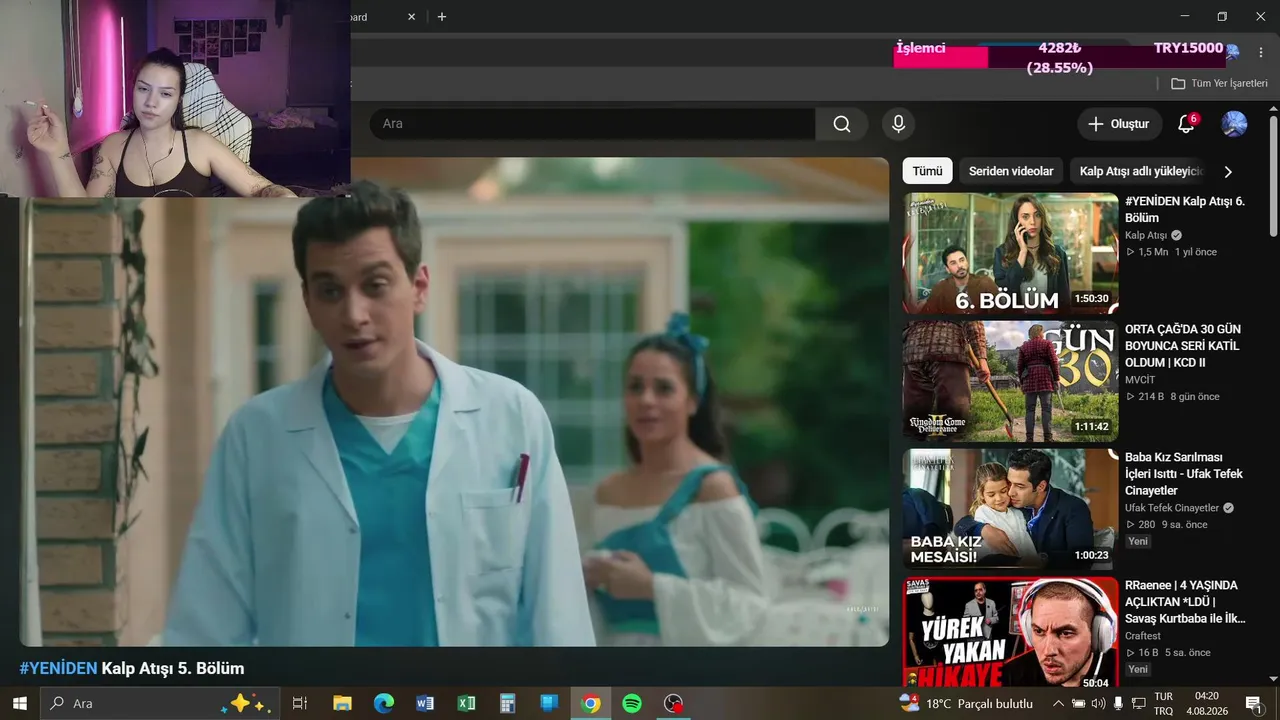Screen dimensions: 1280x720
Task: Open the Yürek Yakan Hikaye thumbnail
Action: (1010, 632)
